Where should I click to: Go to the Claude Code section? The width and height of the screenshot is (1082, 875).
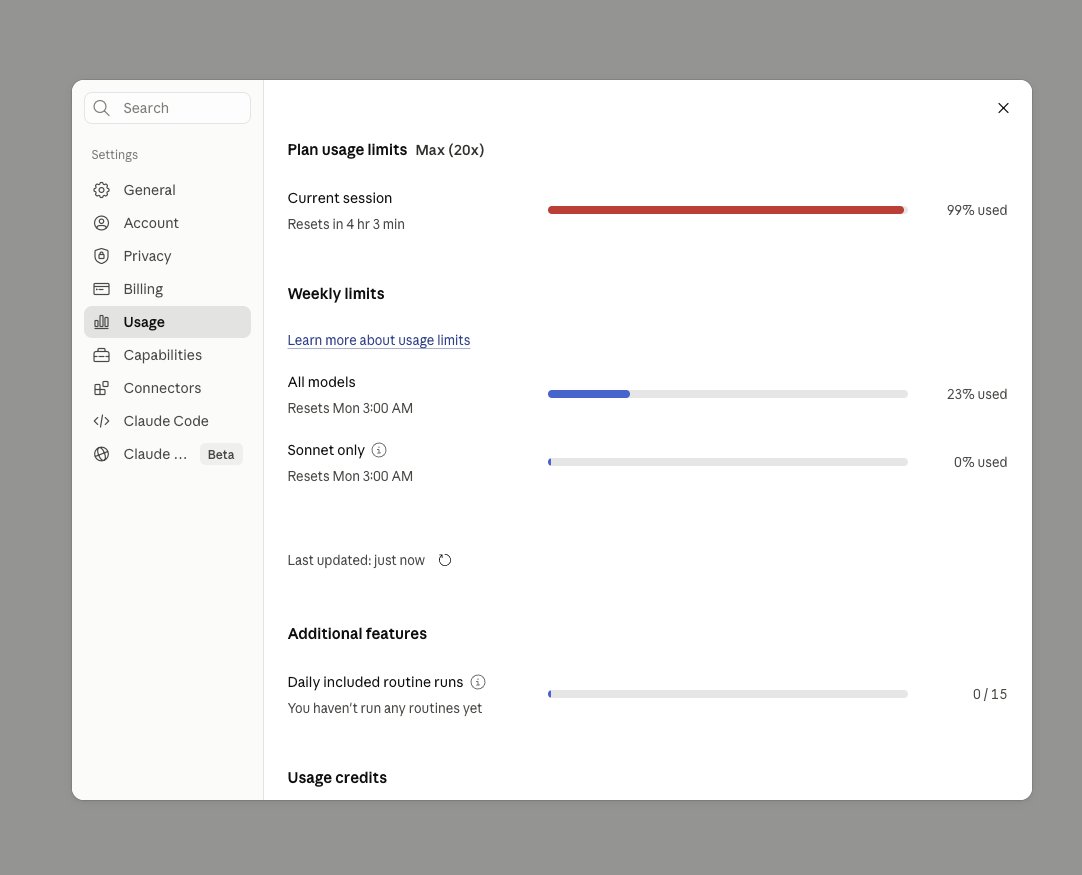(x=167, y=421)
